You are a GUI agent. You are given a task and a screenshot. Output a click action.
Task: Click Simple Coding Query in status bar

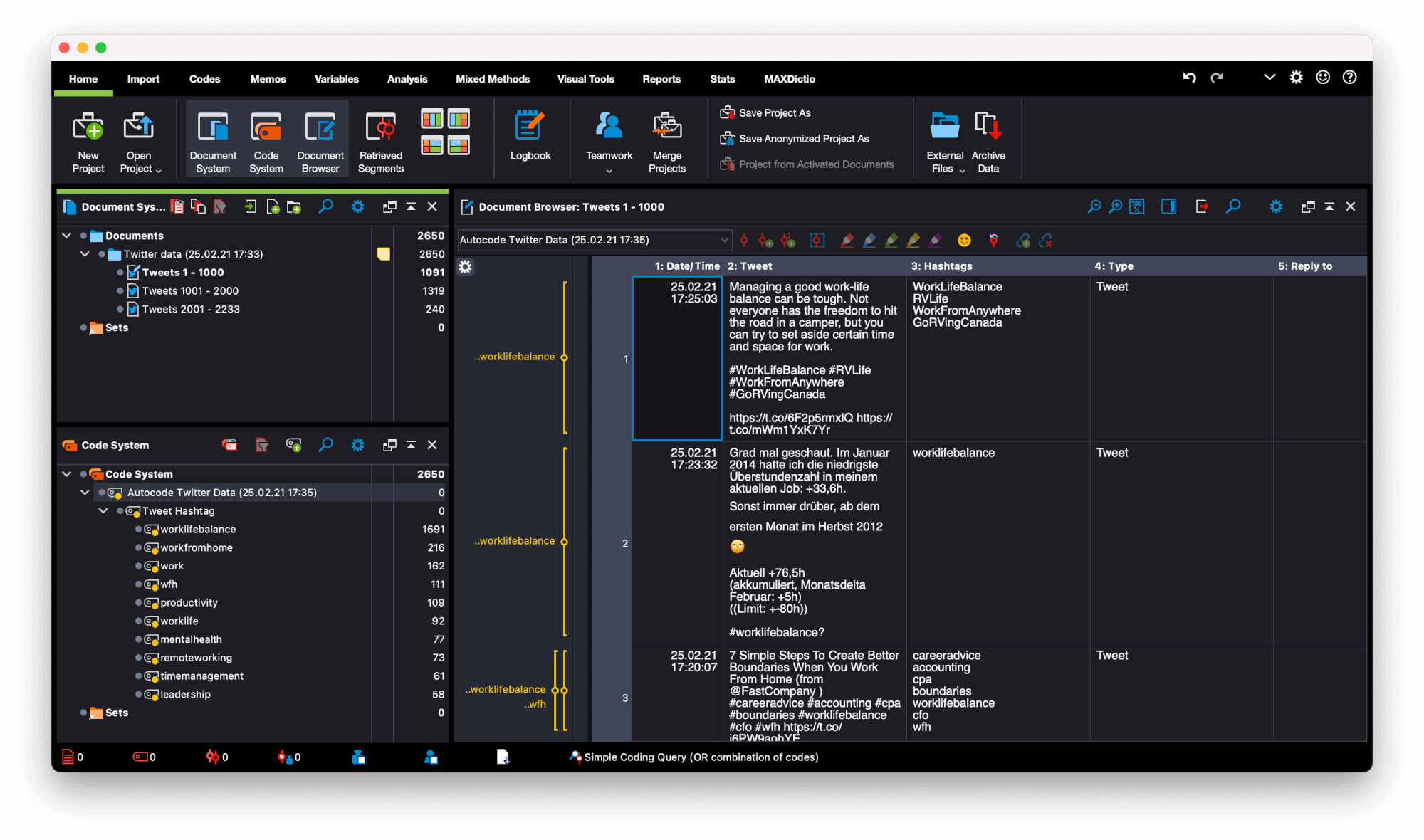(x=694, y=757)
